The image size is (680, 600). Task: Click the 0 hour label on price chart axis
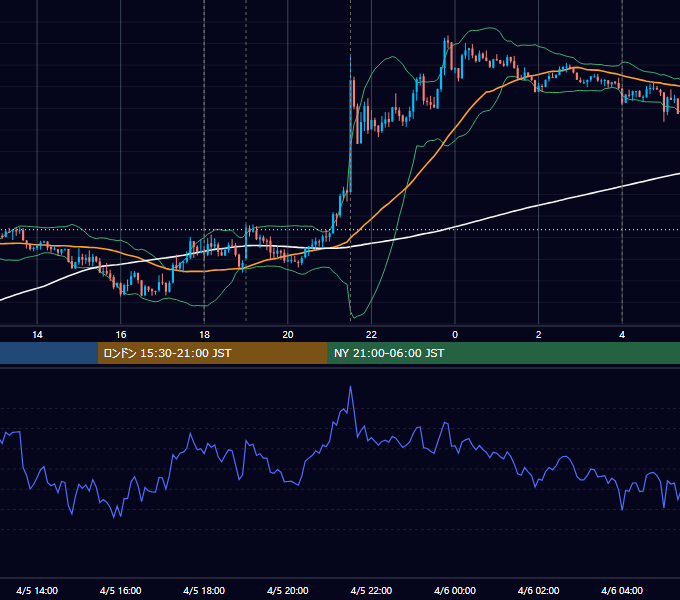click(455, 335)
